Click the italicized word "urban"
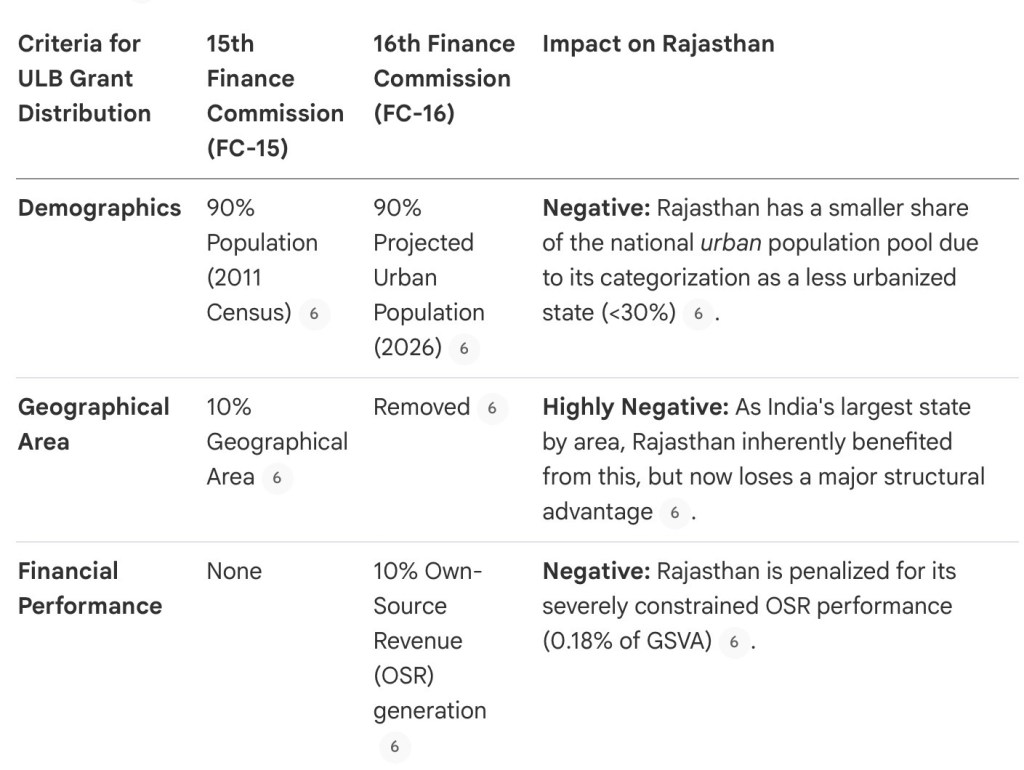 [728, 243]
